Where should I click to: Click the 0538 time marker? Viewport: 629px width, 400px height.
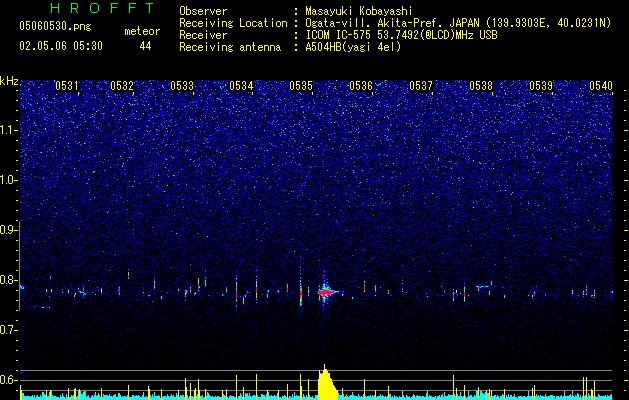coord(481,86)
